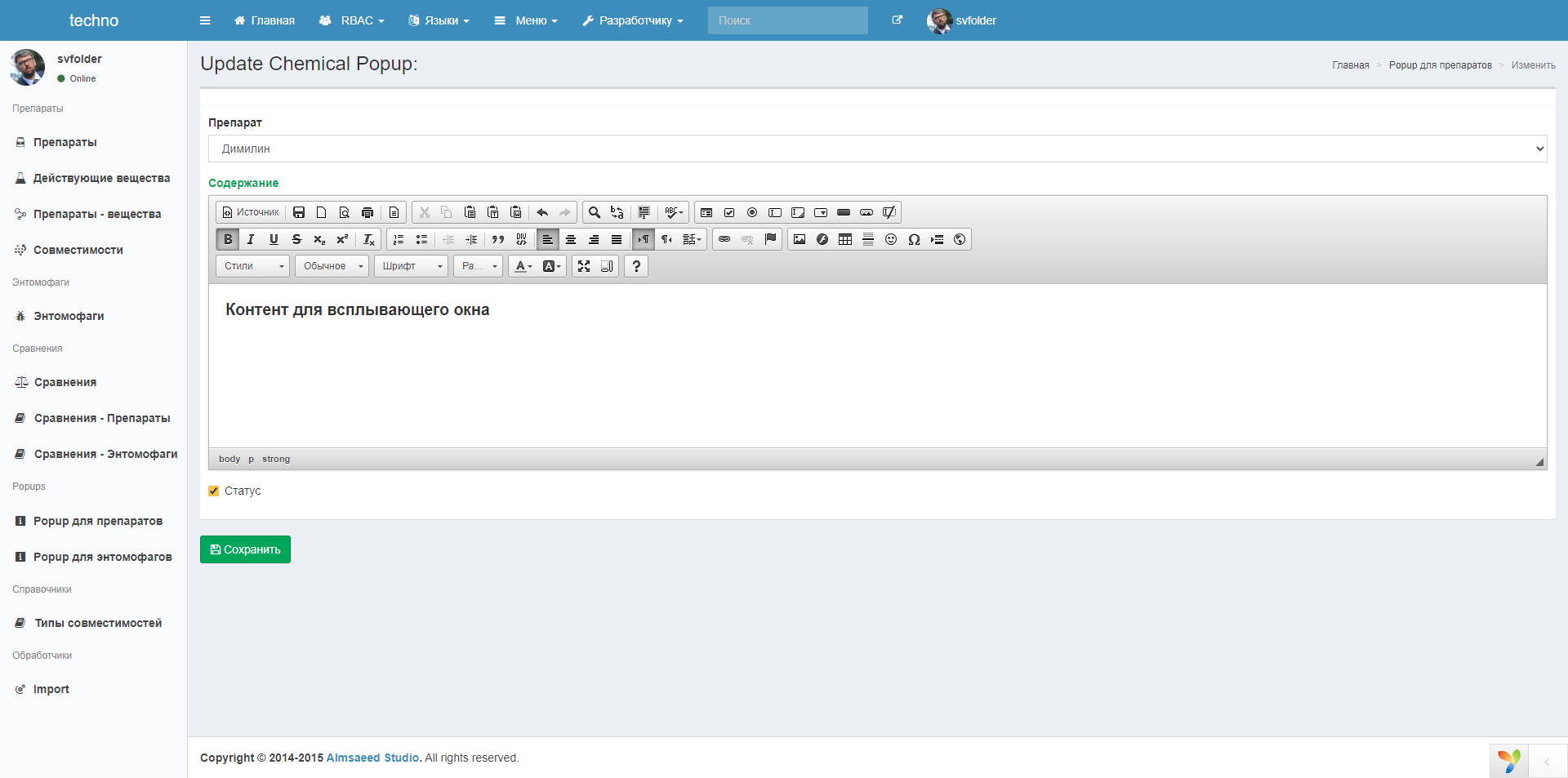1568x778 pixels.
Task: Insert an anchor using the flag icon
Action: click(x=770, y=239)
